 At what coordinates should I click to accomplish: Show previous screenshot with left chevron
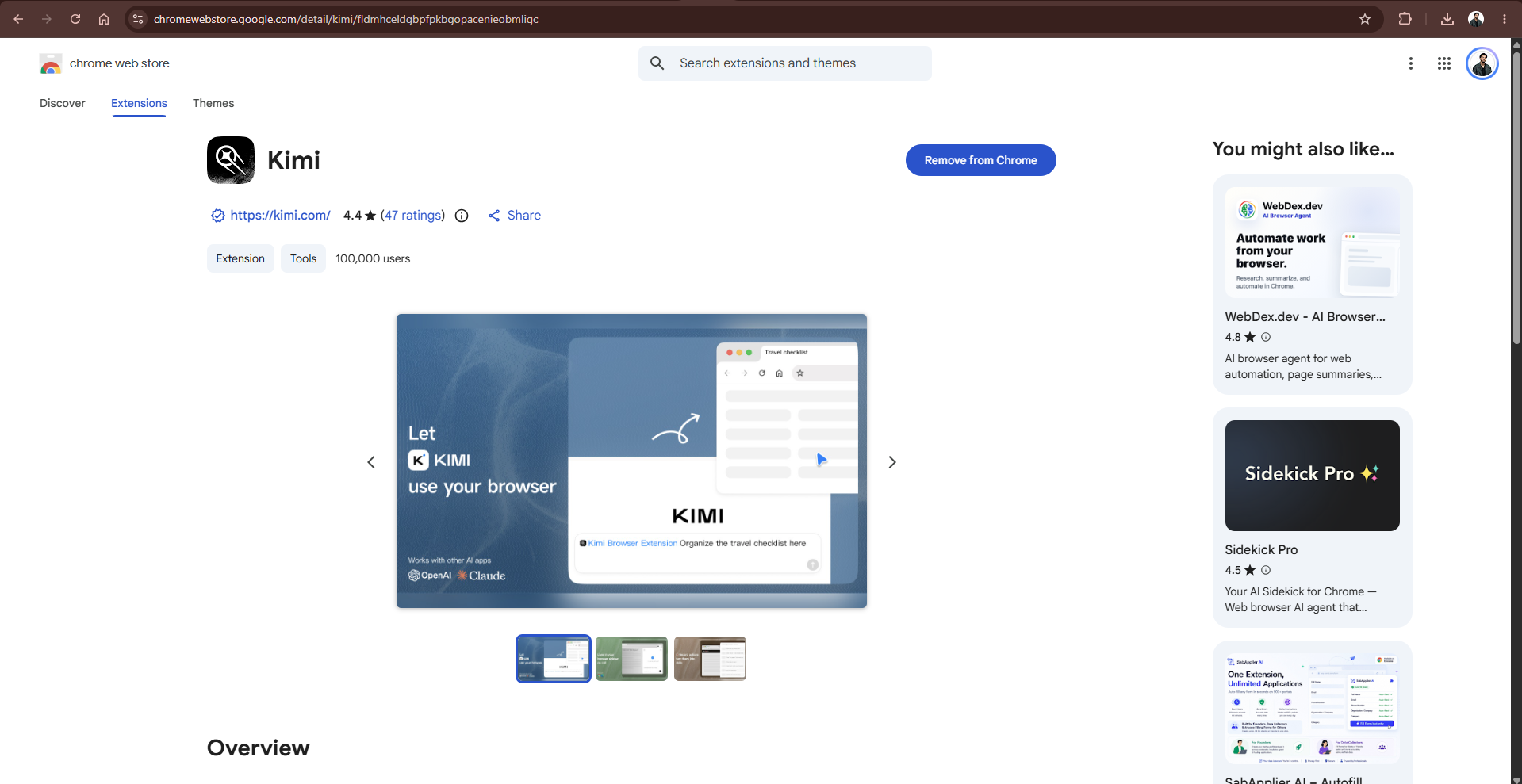(x=371, y=462)
